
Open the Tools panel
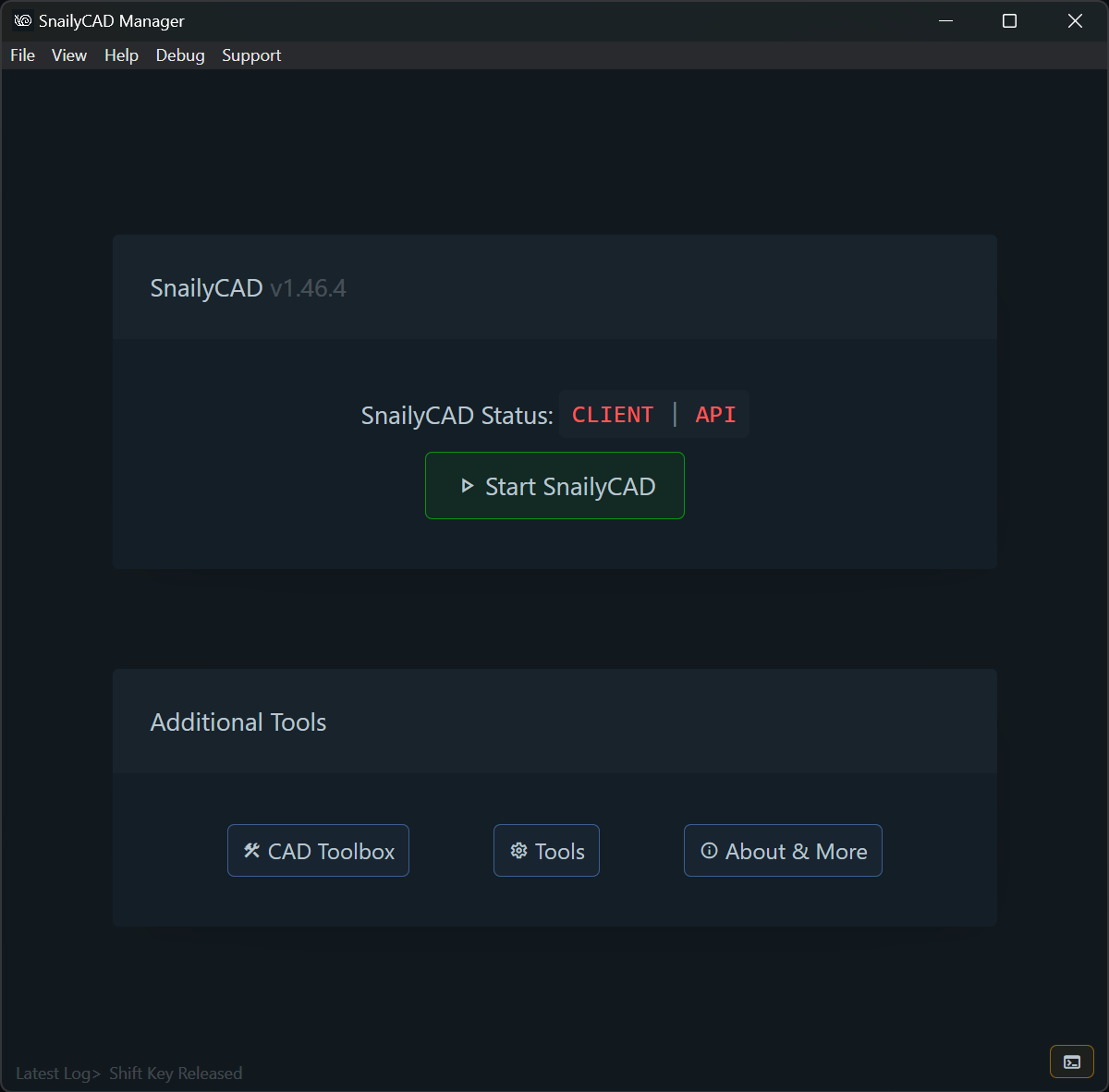pos(546,850)
